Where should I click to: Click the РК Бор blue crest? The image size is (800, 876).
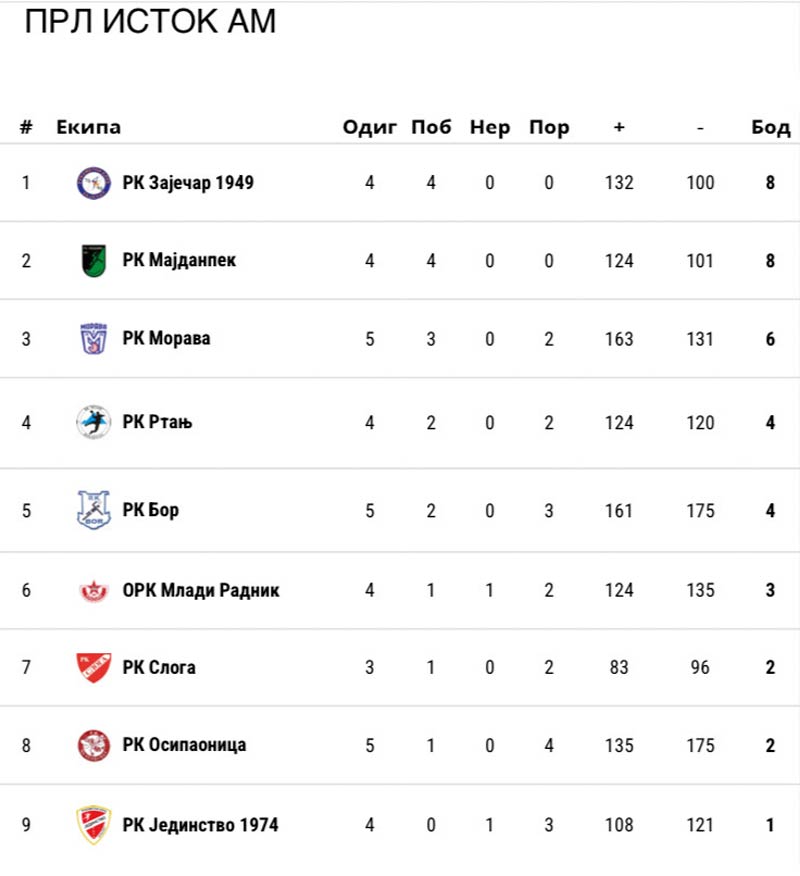coord(94,510)
